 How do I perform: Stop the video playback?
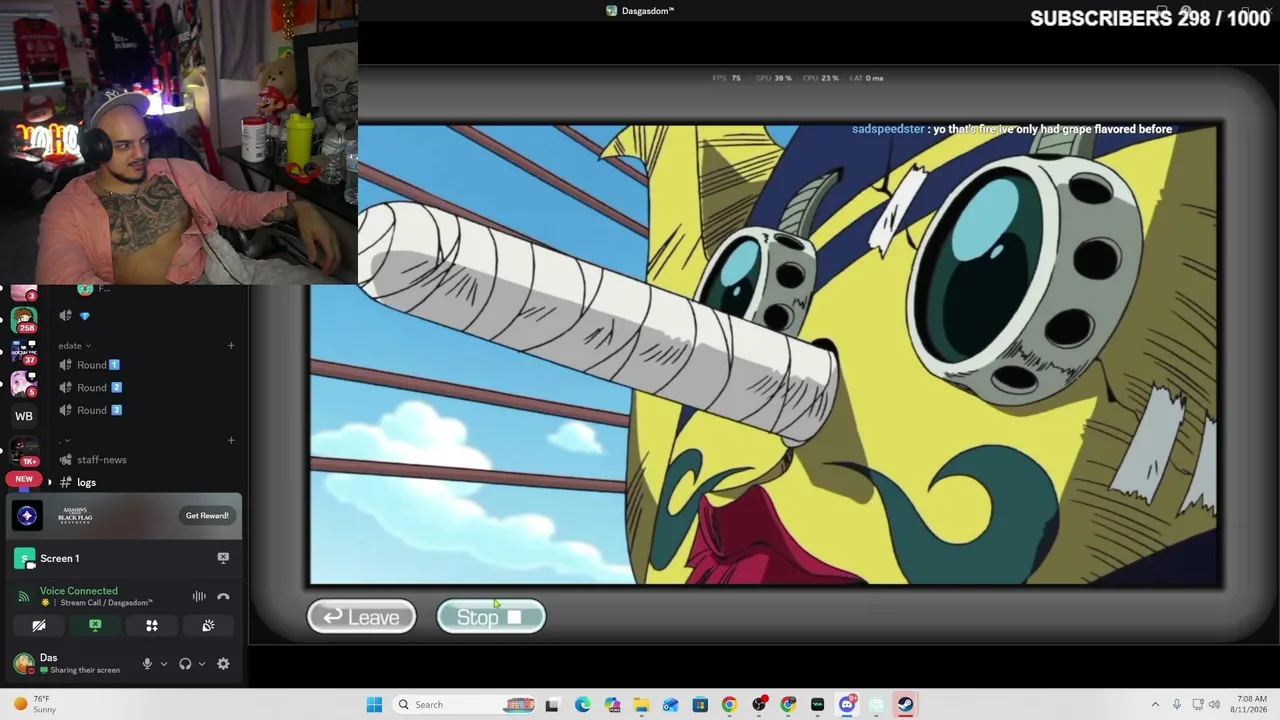[491, 617]
